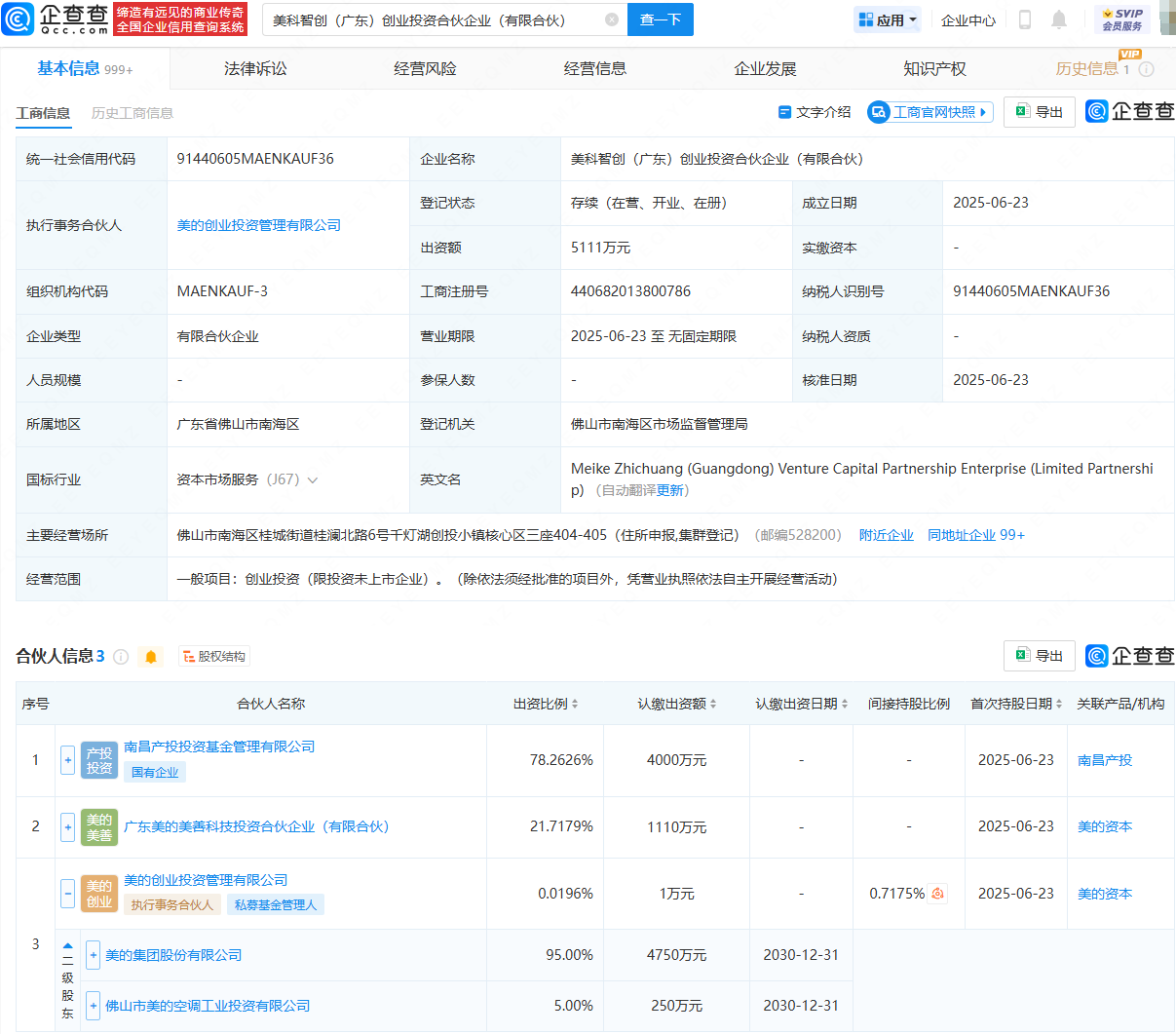This screenshot has width=1176, height=1034.
Task: Collapse row of 美的创业投资管理有限公司 shareholders
Action: 68,894
